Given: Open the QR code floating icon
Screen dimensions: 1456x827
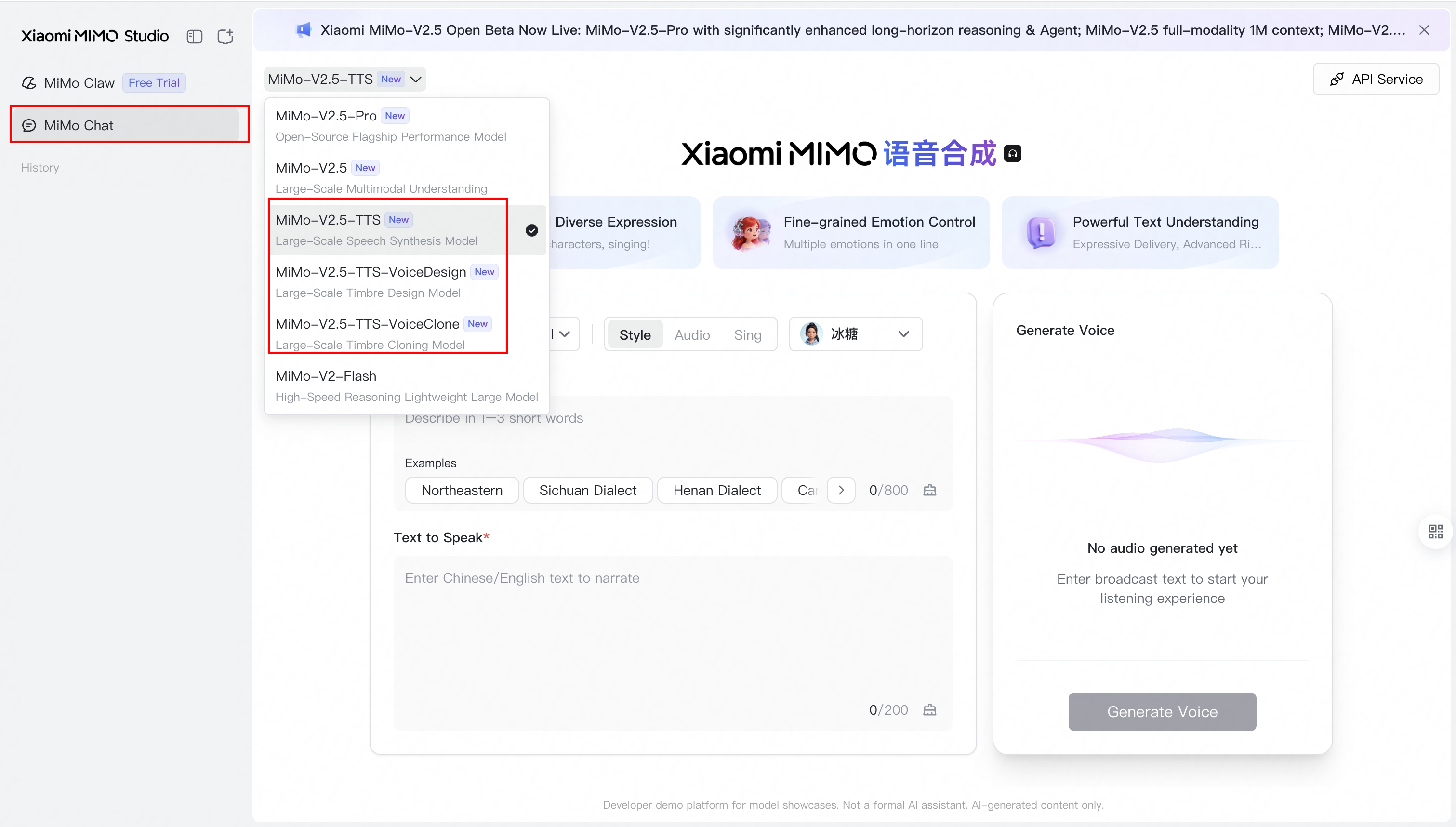Looking at the screenshot, I should (1436, 532).
